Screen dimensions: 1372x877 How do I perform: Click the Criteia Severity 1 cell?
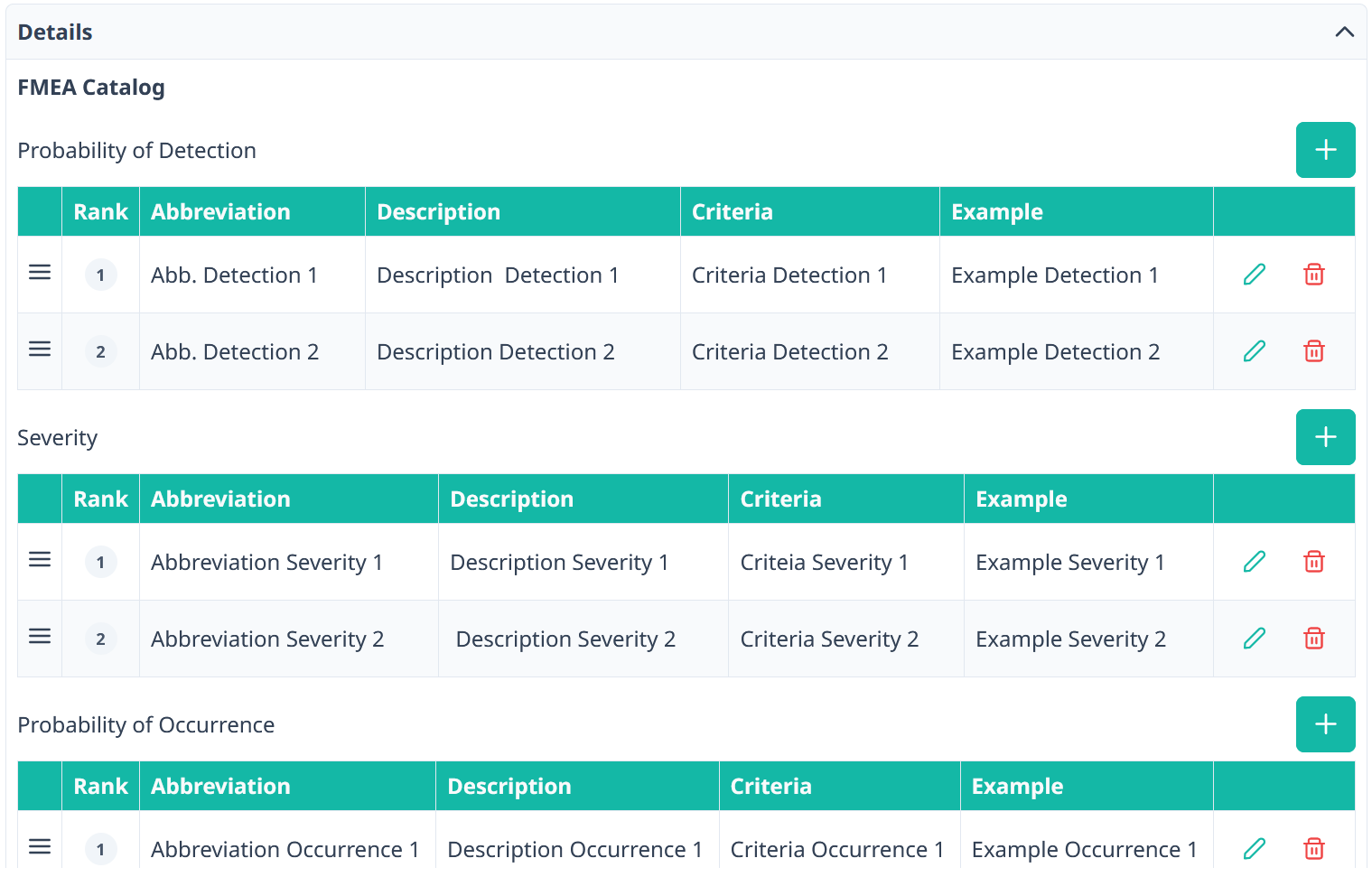[824, 563]
